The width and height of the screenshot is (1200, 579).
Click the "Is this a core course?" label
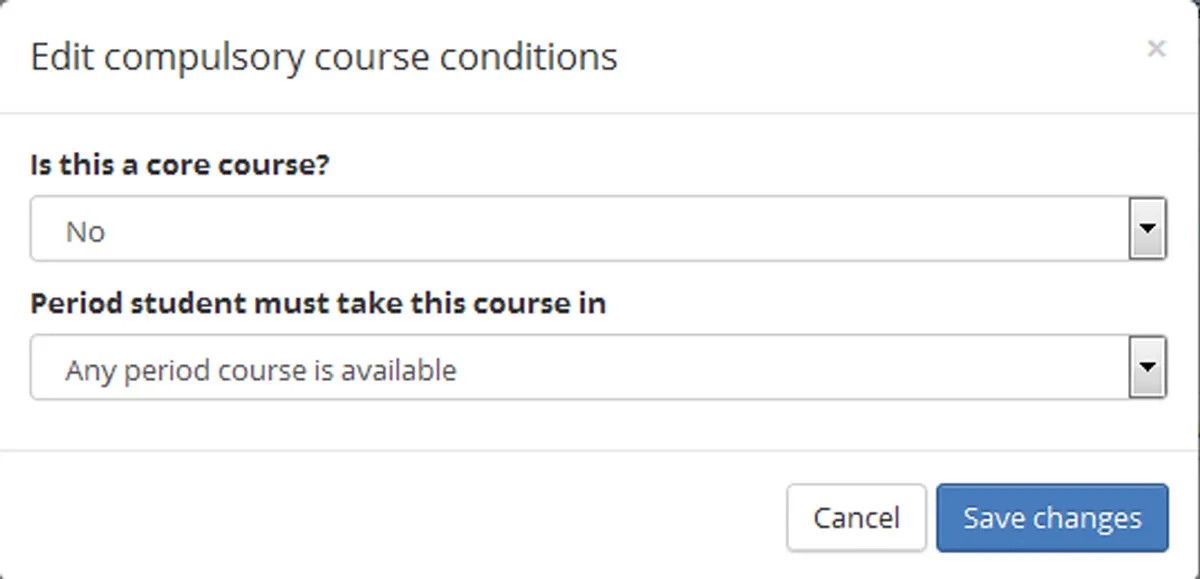[182, 164]
